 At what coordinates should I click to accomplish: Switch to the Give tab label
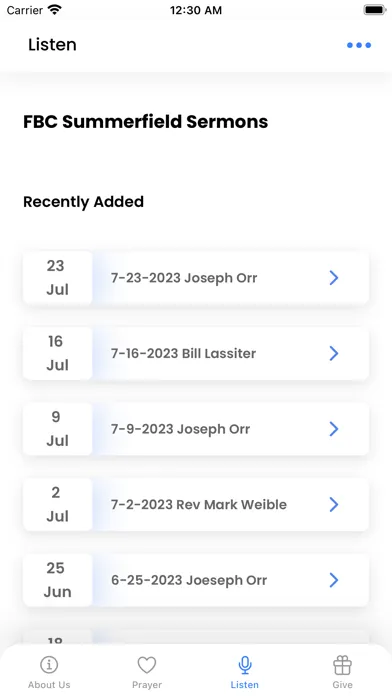point(342,685)
